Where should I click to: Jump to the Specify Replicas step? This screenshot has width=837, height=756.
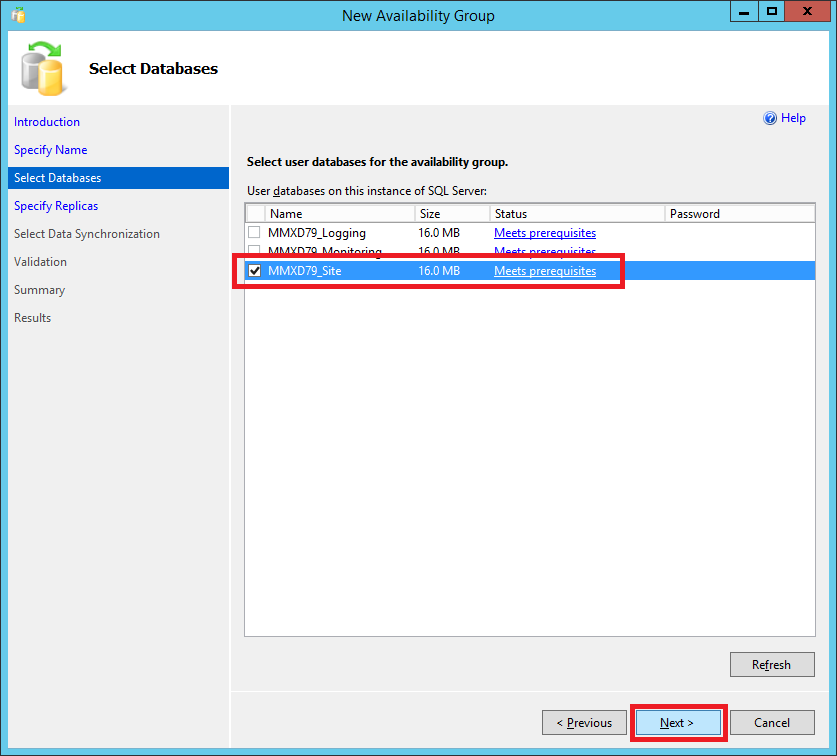coord(56,206)
